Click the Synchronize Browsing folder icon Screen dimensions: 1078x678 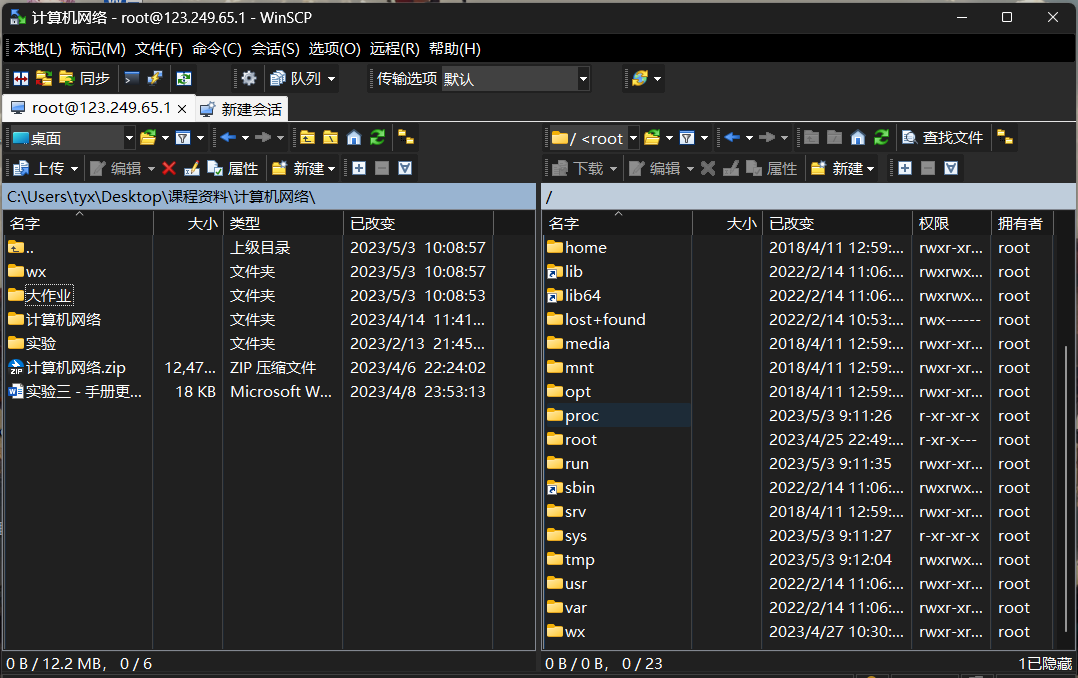click(x=43, y=78)
